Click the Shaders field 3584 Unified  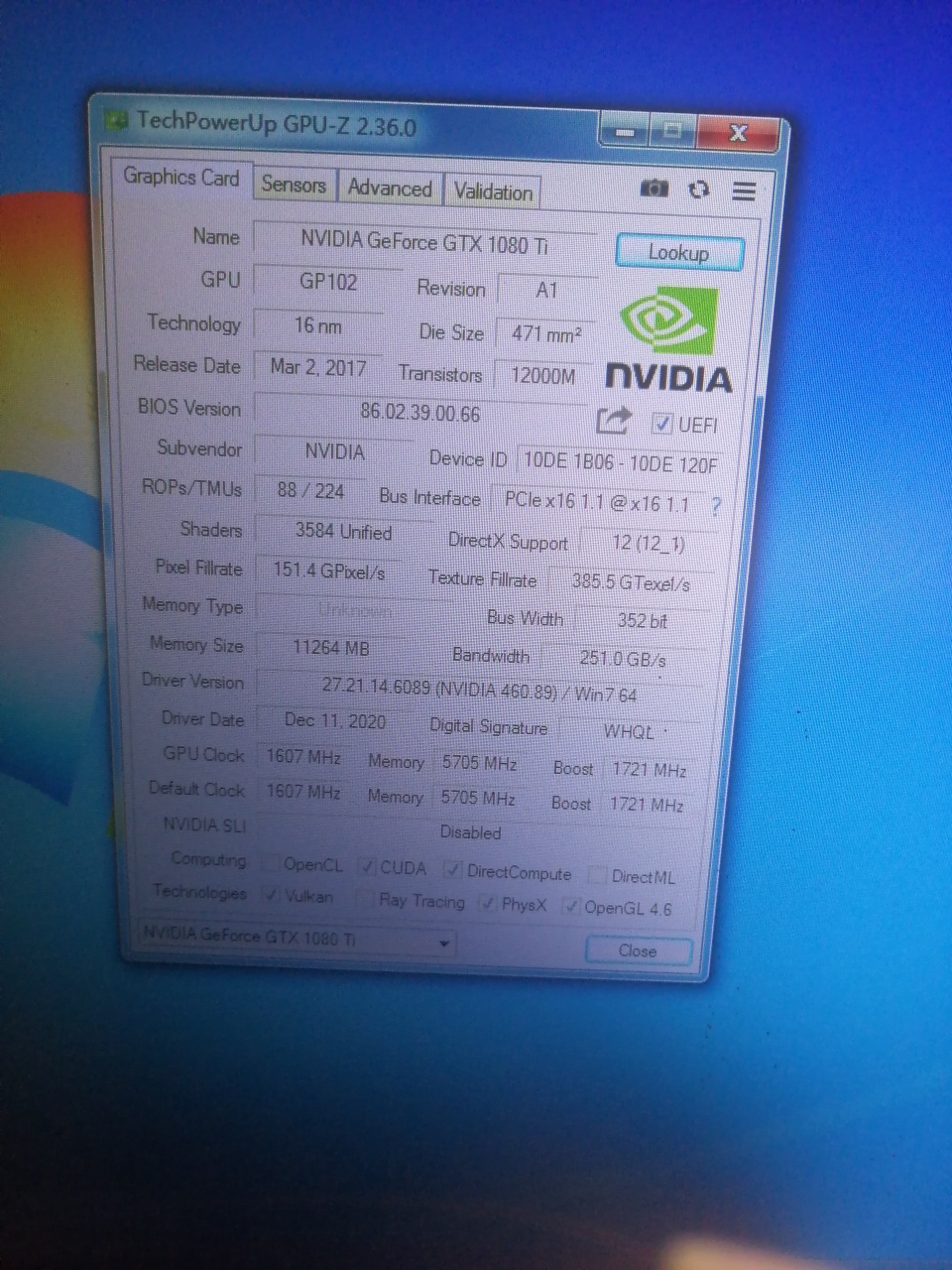pyautogui.click(x=343, y=532)
